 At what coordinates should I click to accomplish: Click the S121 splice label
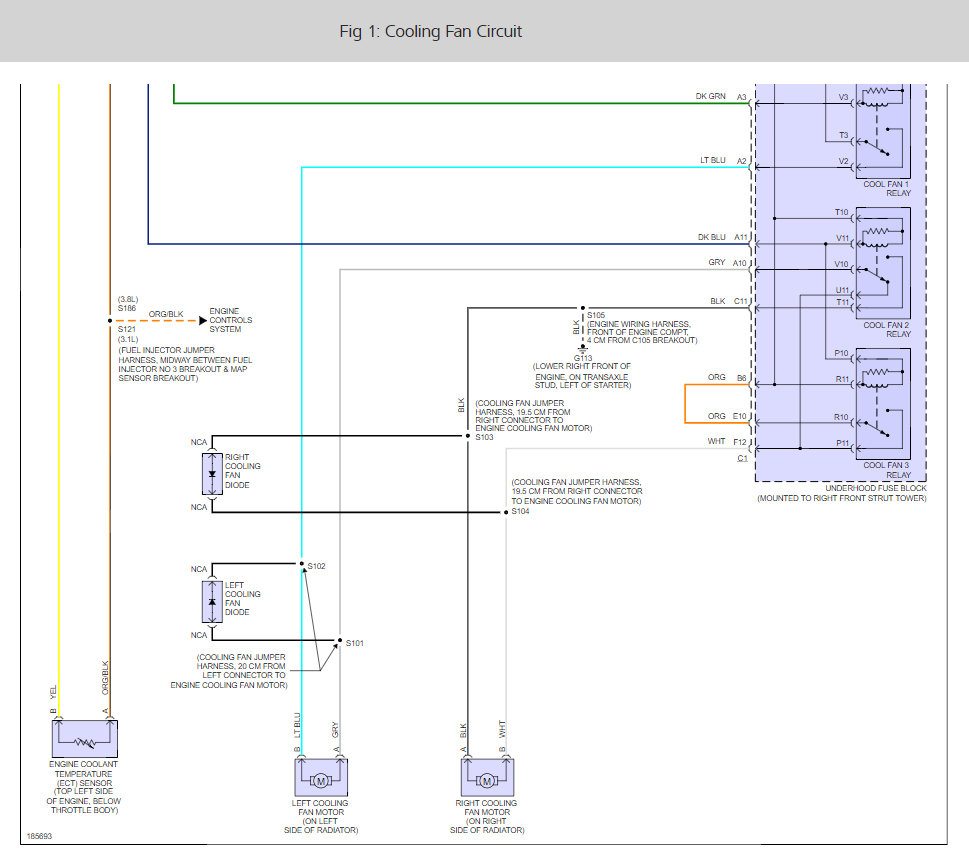[x=127, y=329]
